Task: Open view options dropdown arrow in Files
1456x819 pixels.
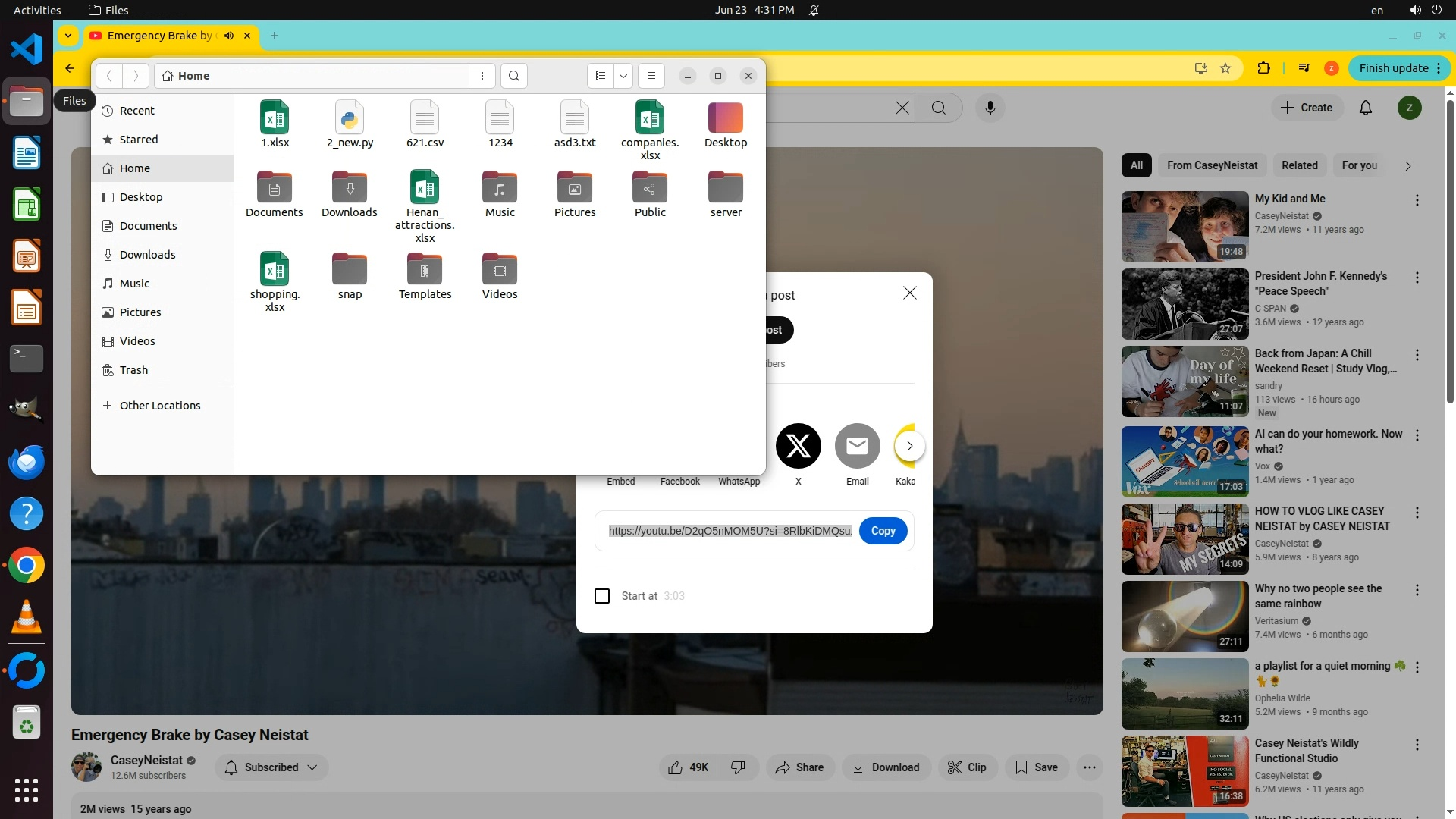Action: 623,76
